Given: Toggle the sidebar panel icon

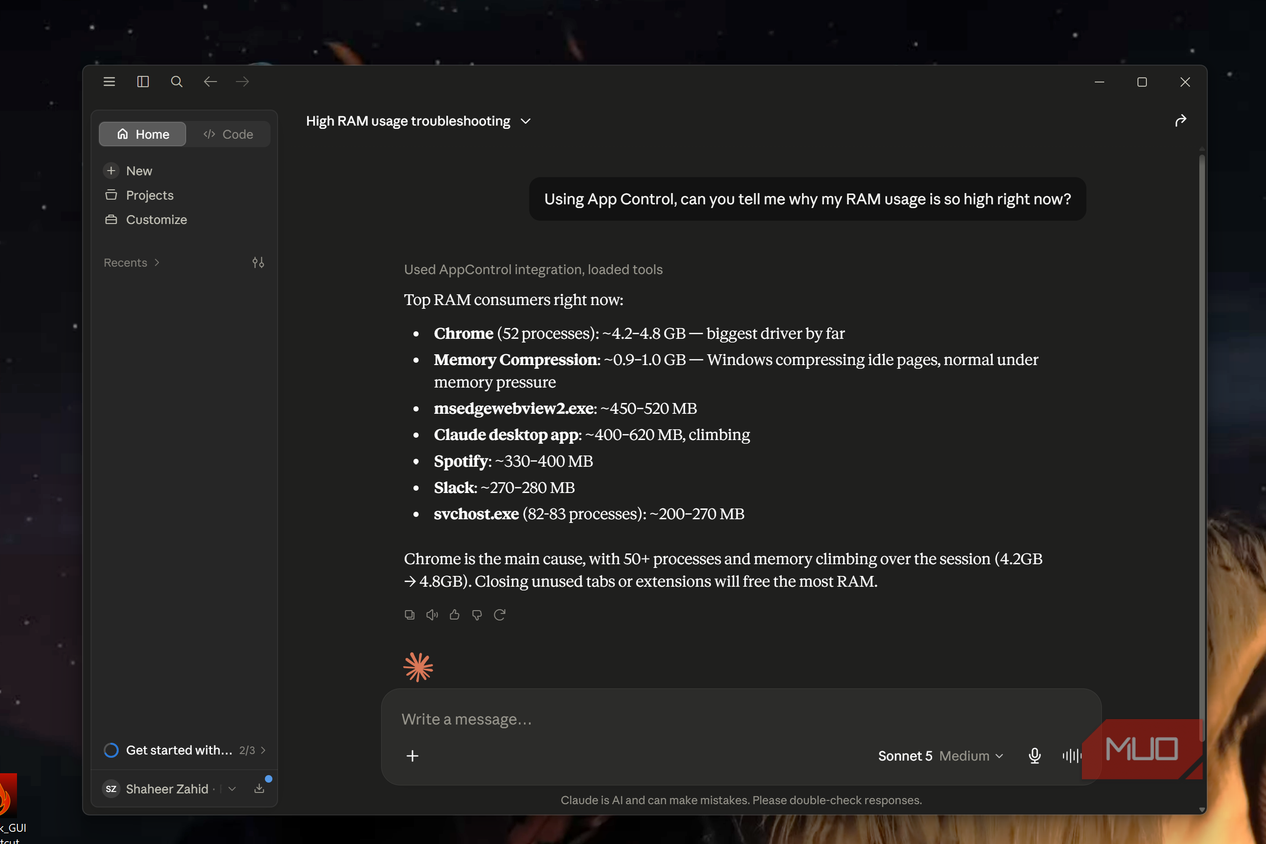Looking at the screenshot, I should tap(143, 82).
